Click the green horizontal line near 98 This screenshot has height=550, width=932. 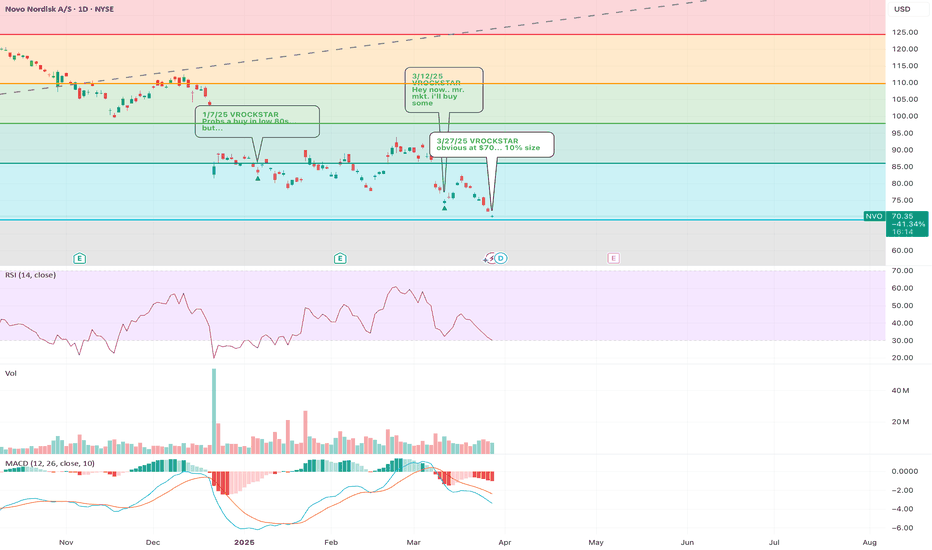443,124
